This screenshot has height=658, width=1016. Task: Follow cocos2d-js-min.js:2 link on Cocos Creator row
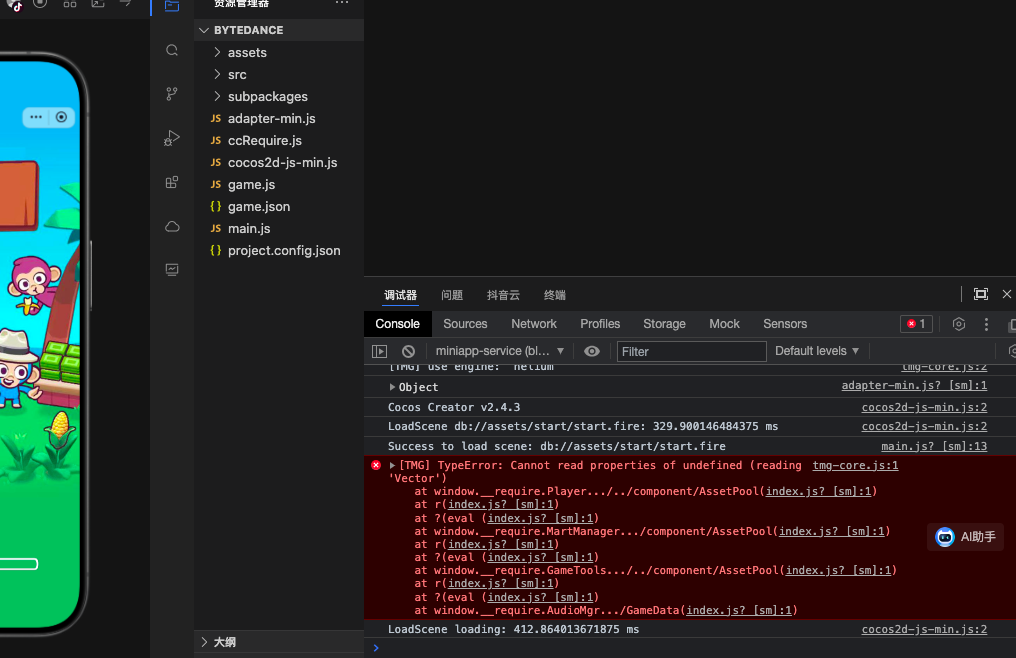(x=924, y=407)
